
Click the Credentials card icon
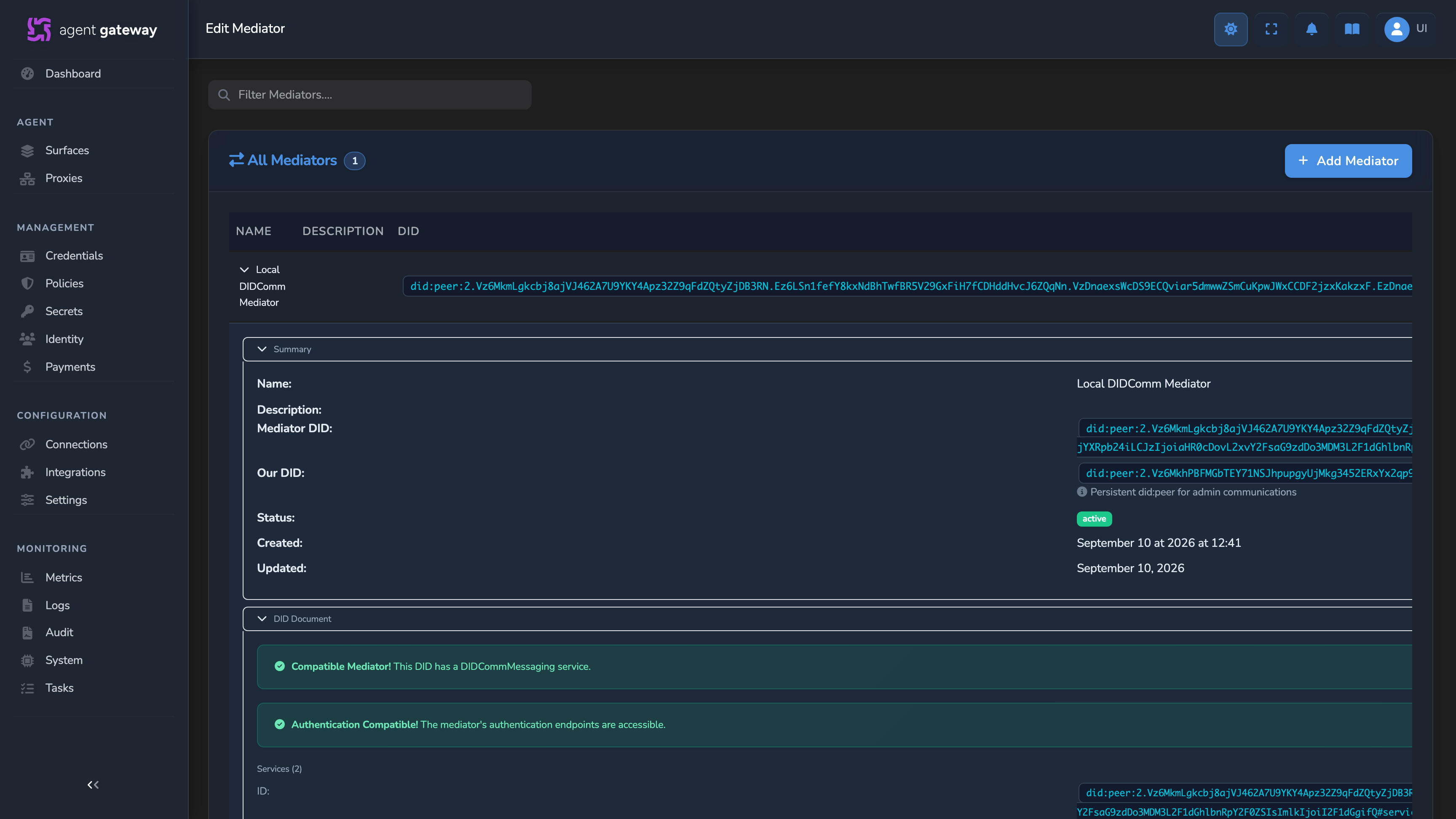27,256
